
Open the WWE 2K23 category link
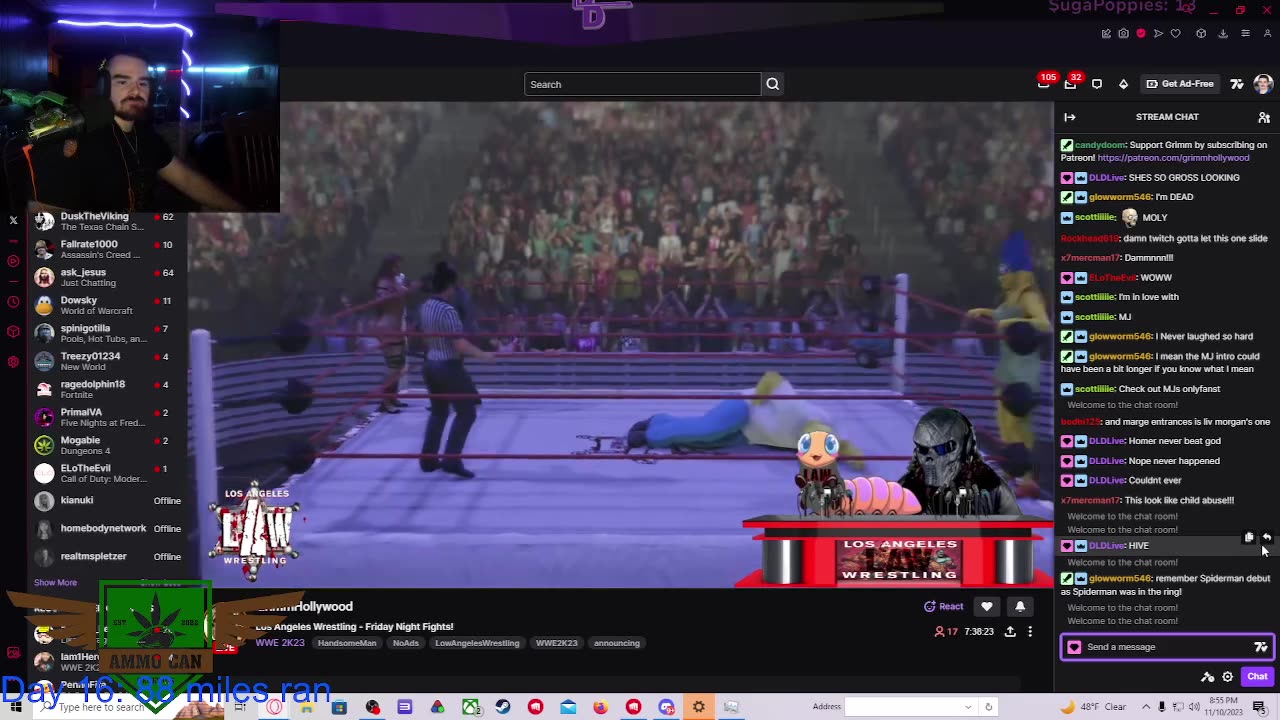point(279,643)
